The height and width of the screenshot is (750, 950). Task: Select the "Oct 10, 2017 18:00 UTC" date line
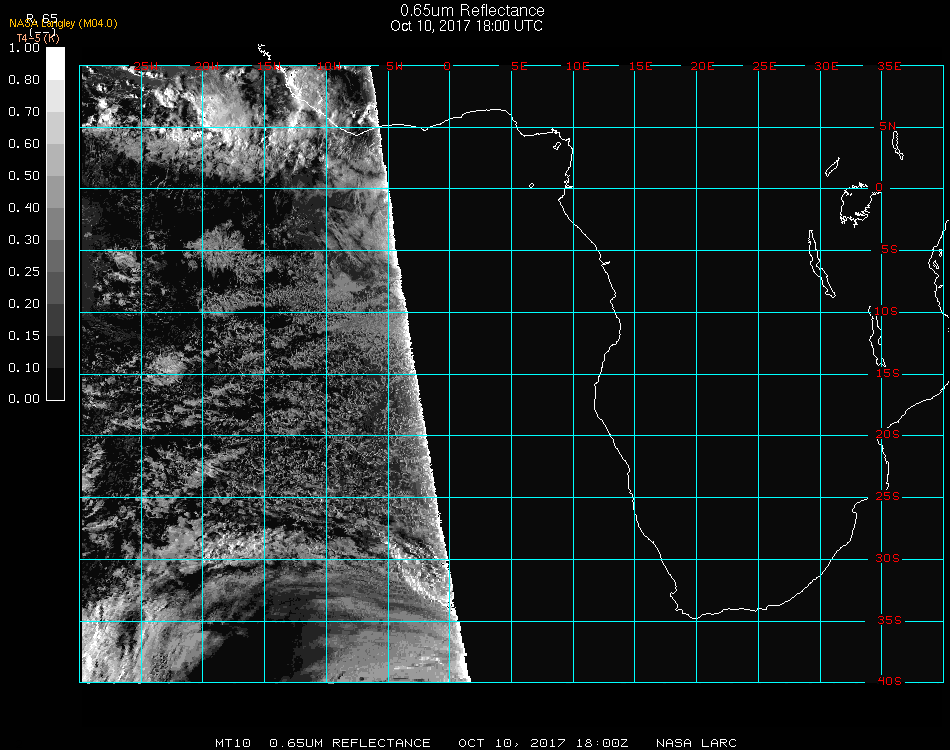pos(467,26)
